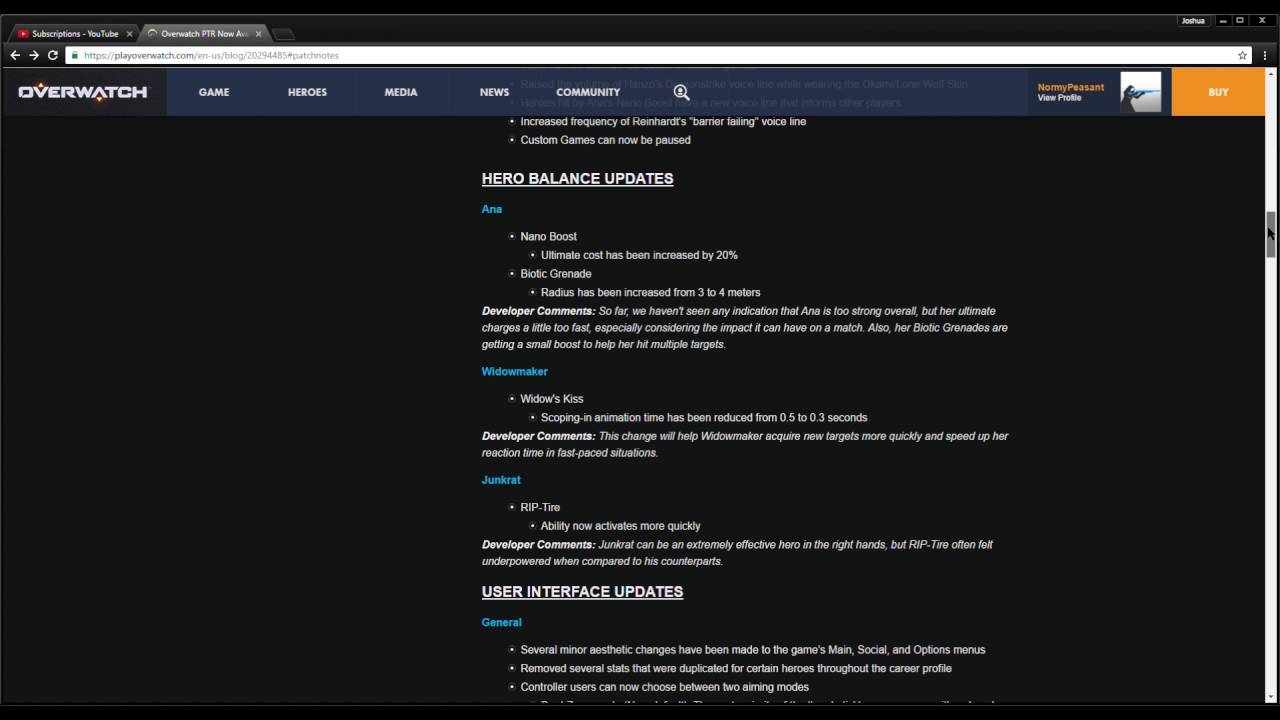Screen dimensions: 1280x720
Task: Click the HERO BALANCE UPDATES heading
Action: (x=577, y=179)
